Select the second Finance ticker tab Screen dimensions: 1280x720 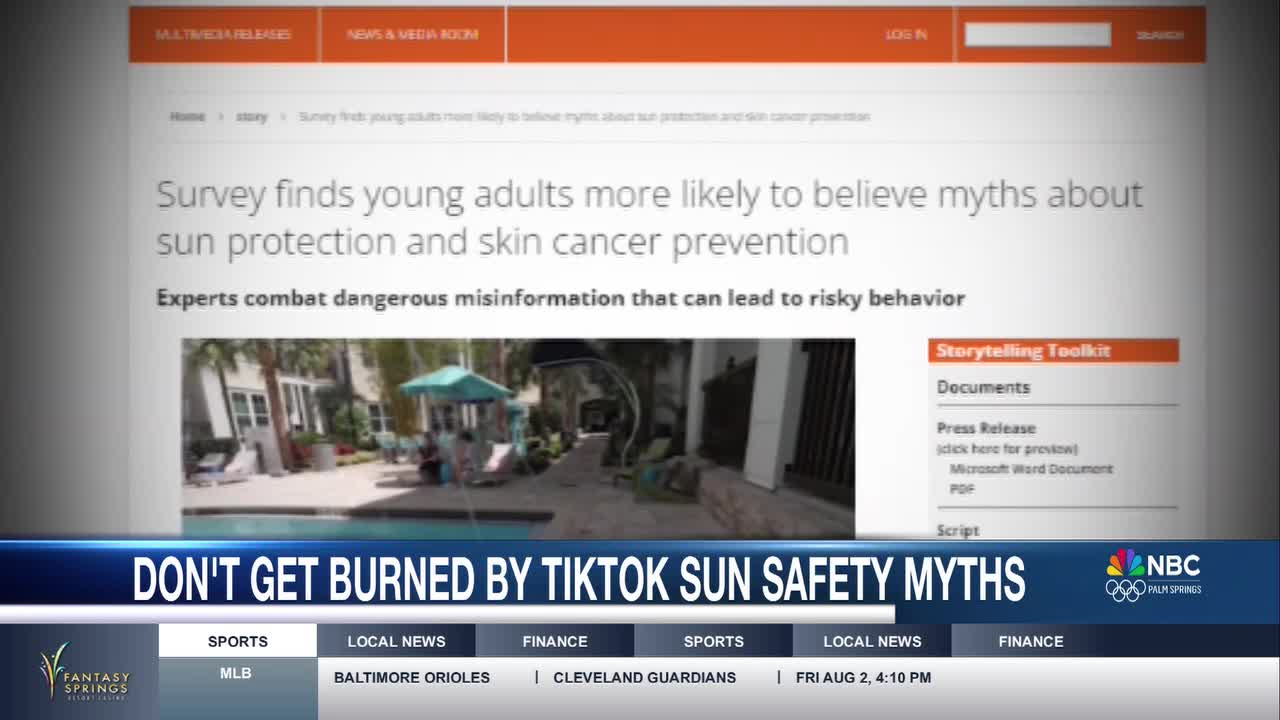point(1031,641)
